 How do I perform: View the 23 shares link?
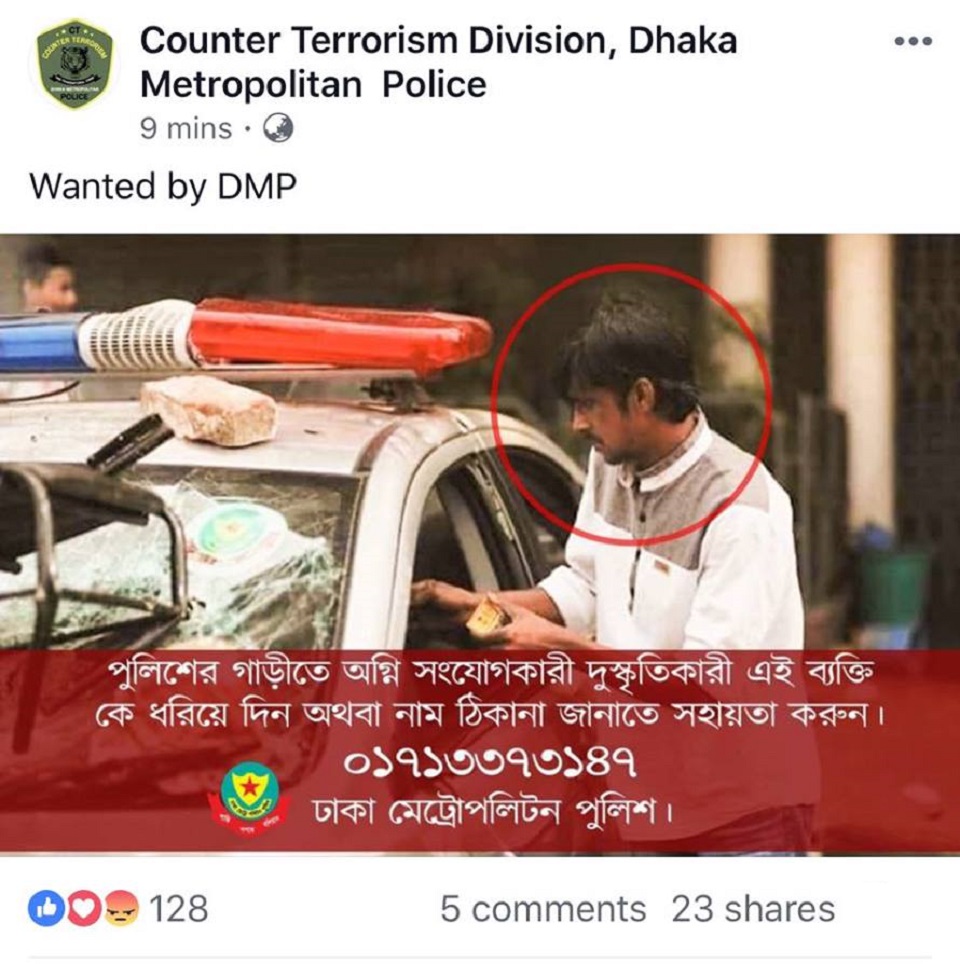(x=753, y=909)
